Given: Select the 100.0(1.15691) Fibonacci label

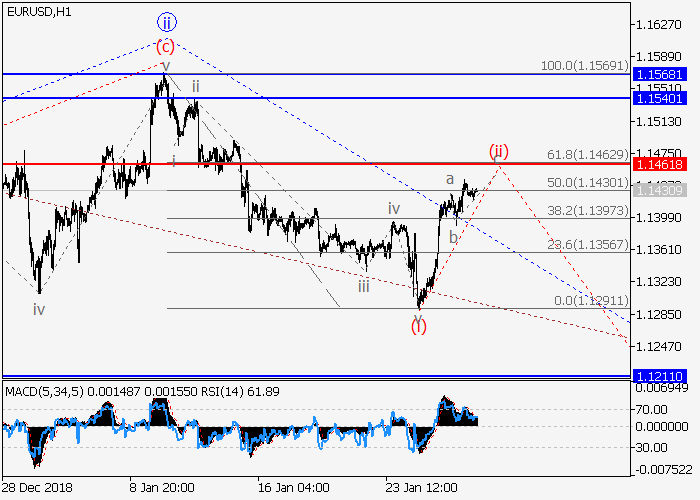Looking at the screenshot, I should 584,66.
